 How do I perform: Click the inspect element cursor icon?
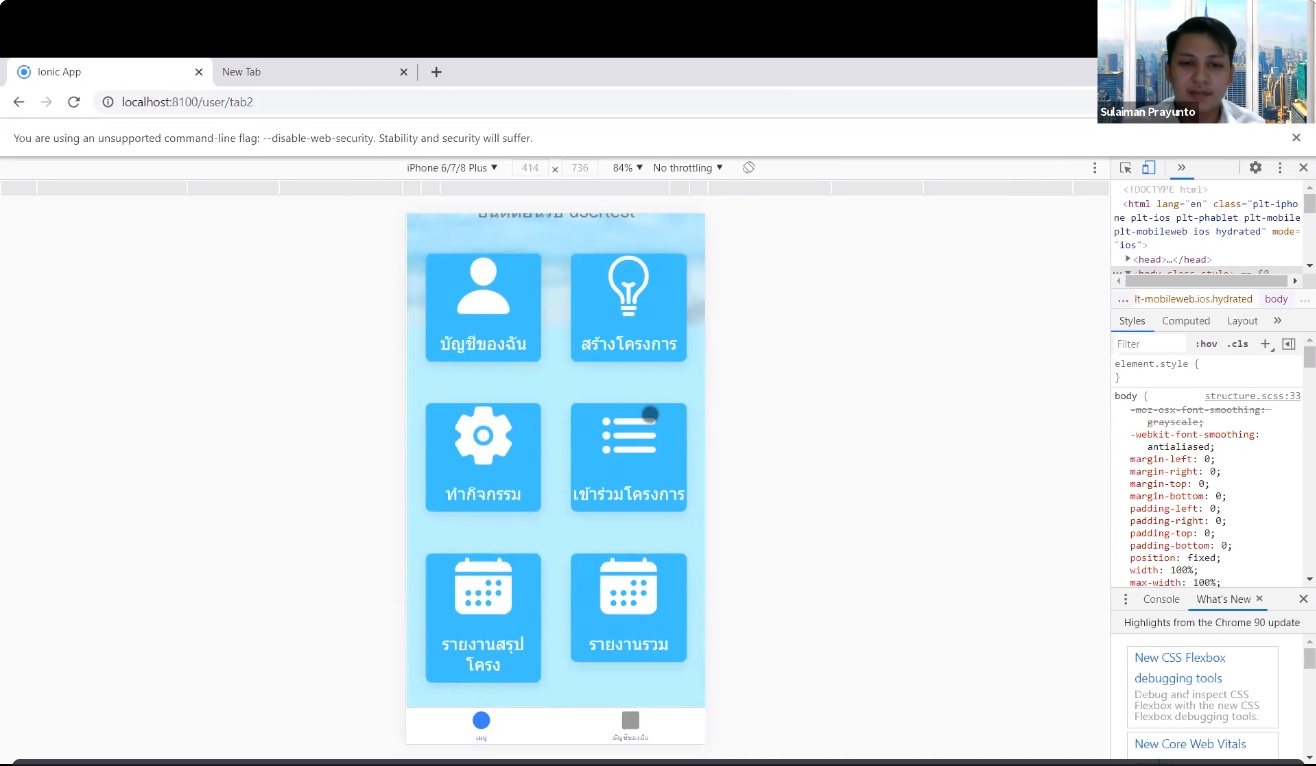click(1126, 168)
